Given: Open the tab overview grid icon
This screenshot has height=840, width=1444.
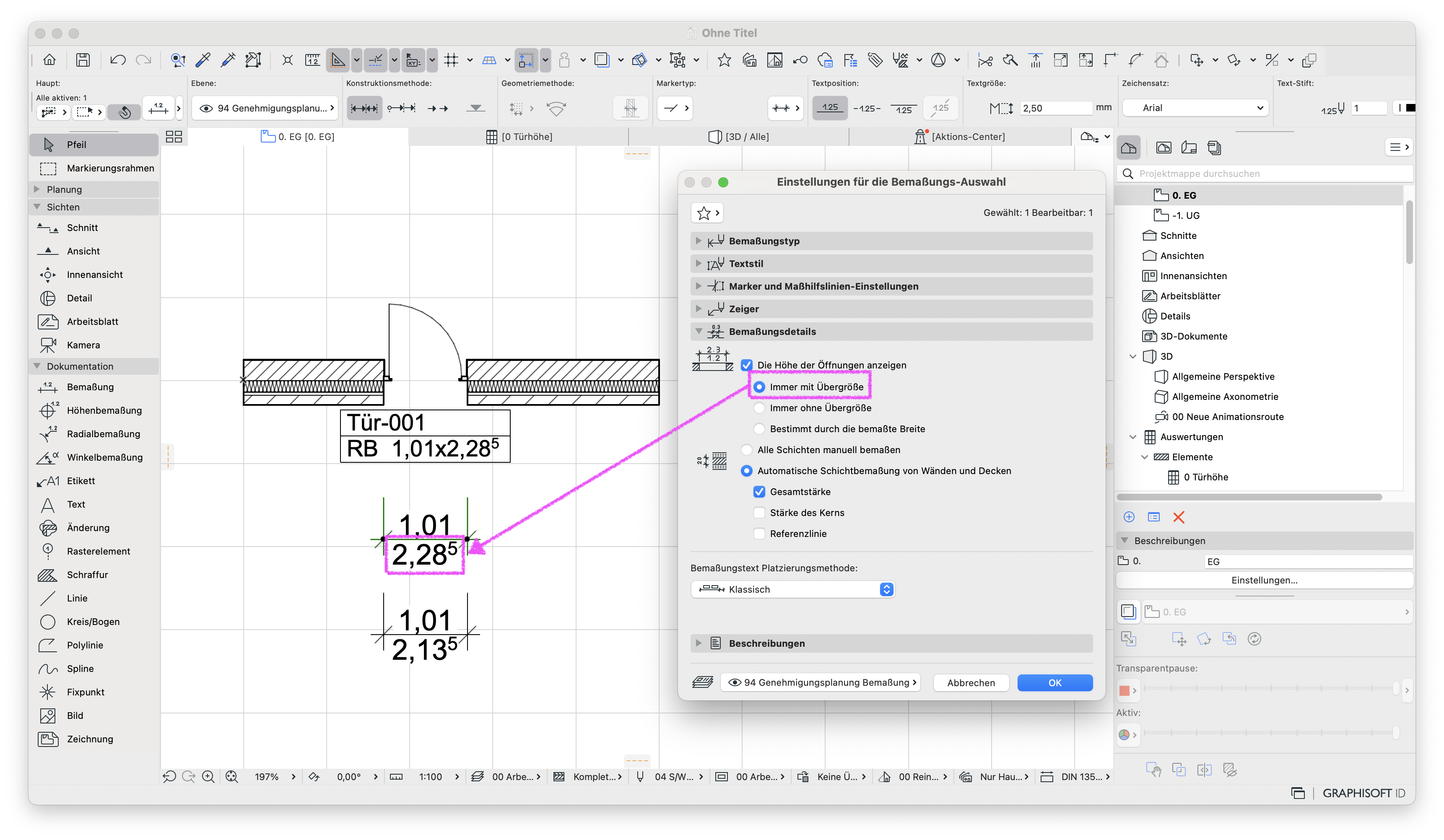Looking at the screenshot, I should [174, 136].
